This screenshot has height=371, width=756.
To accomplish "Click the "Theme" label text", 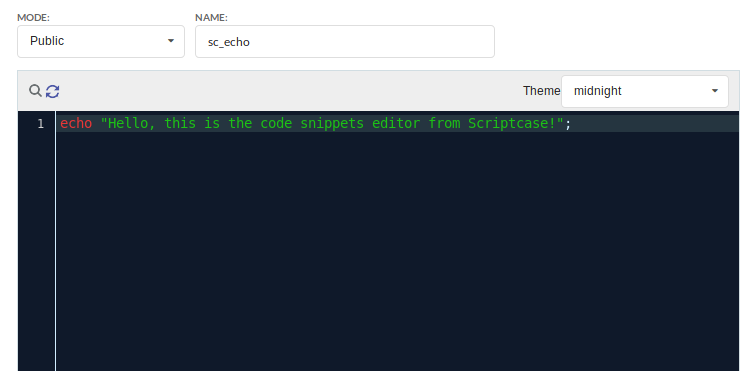I will tap(541, 91).
